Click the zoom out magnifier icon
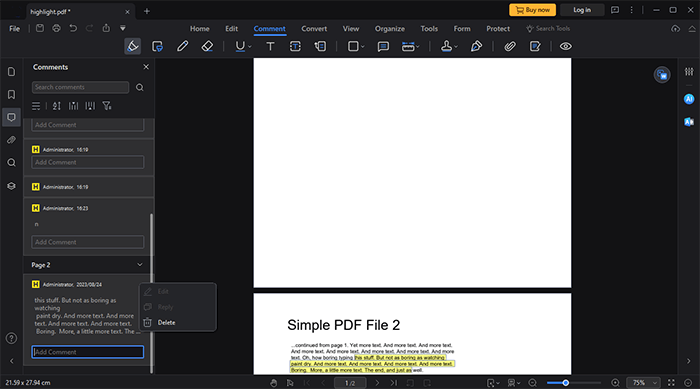The width and height of the screenshot is (700, 389). pyautogui.click(x=533, y=383)
